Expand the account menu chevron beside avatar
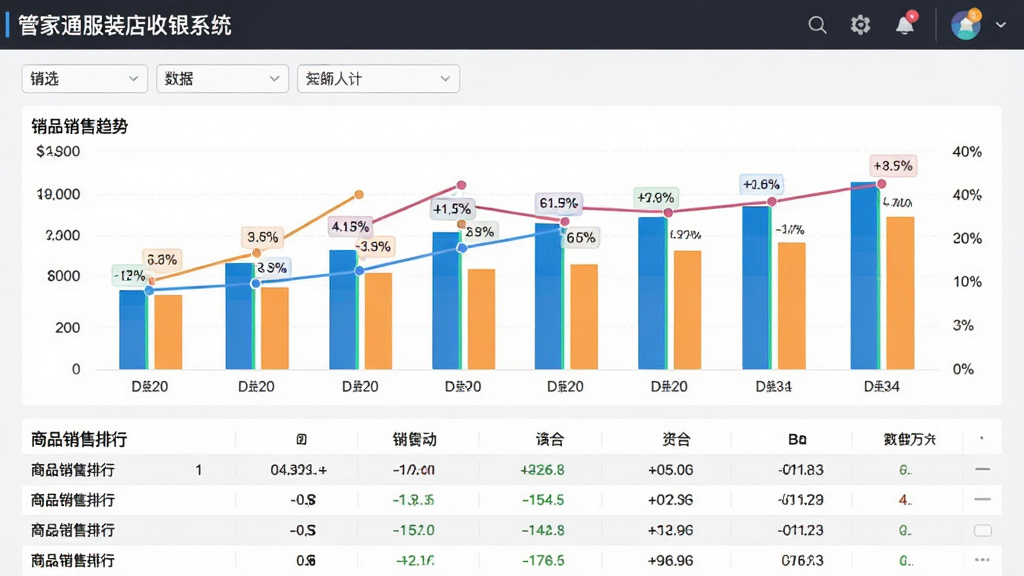 1000,25
